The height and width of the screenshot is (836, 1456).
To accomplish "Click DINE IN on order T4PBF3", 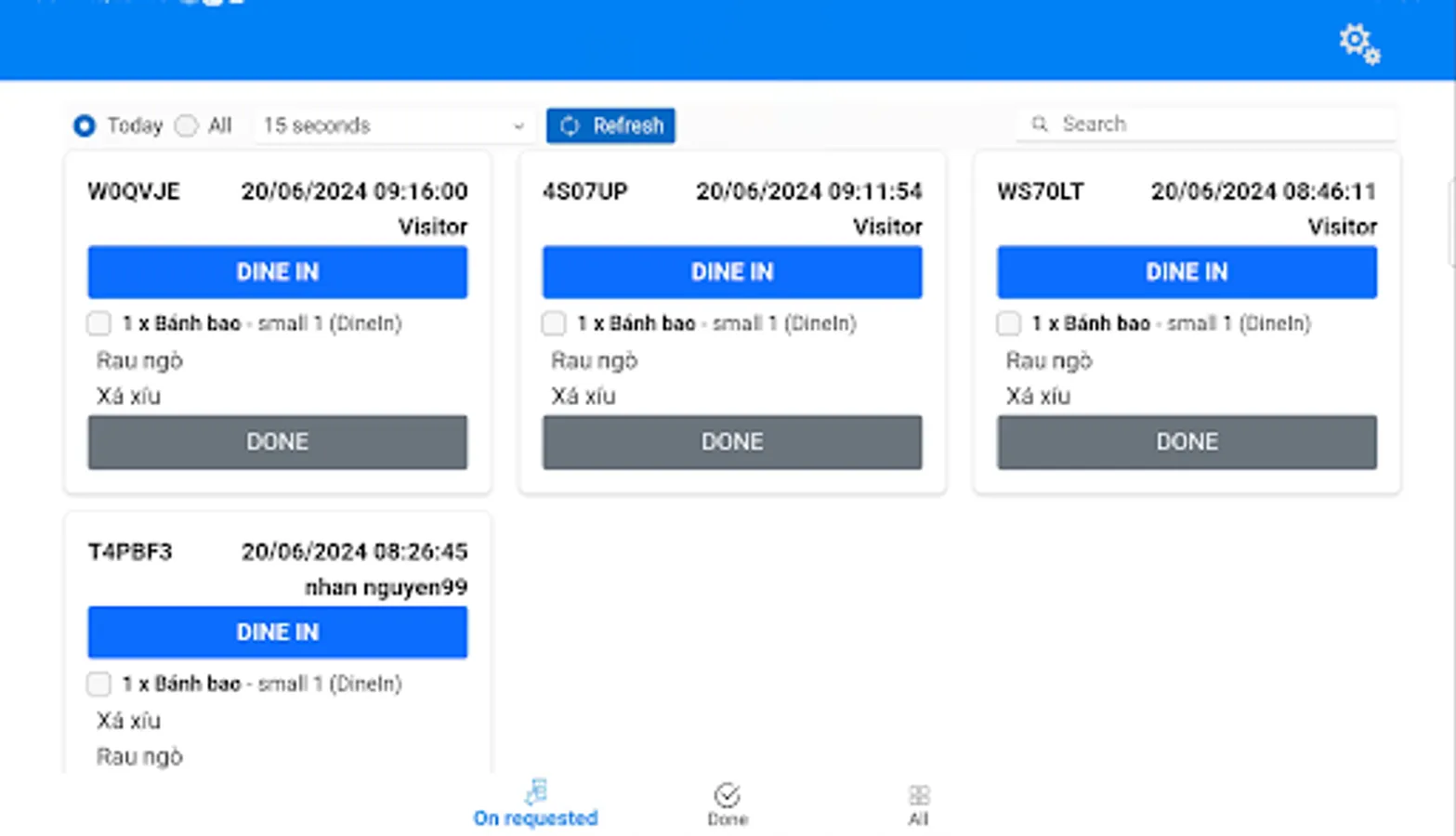I will (277, 632).
